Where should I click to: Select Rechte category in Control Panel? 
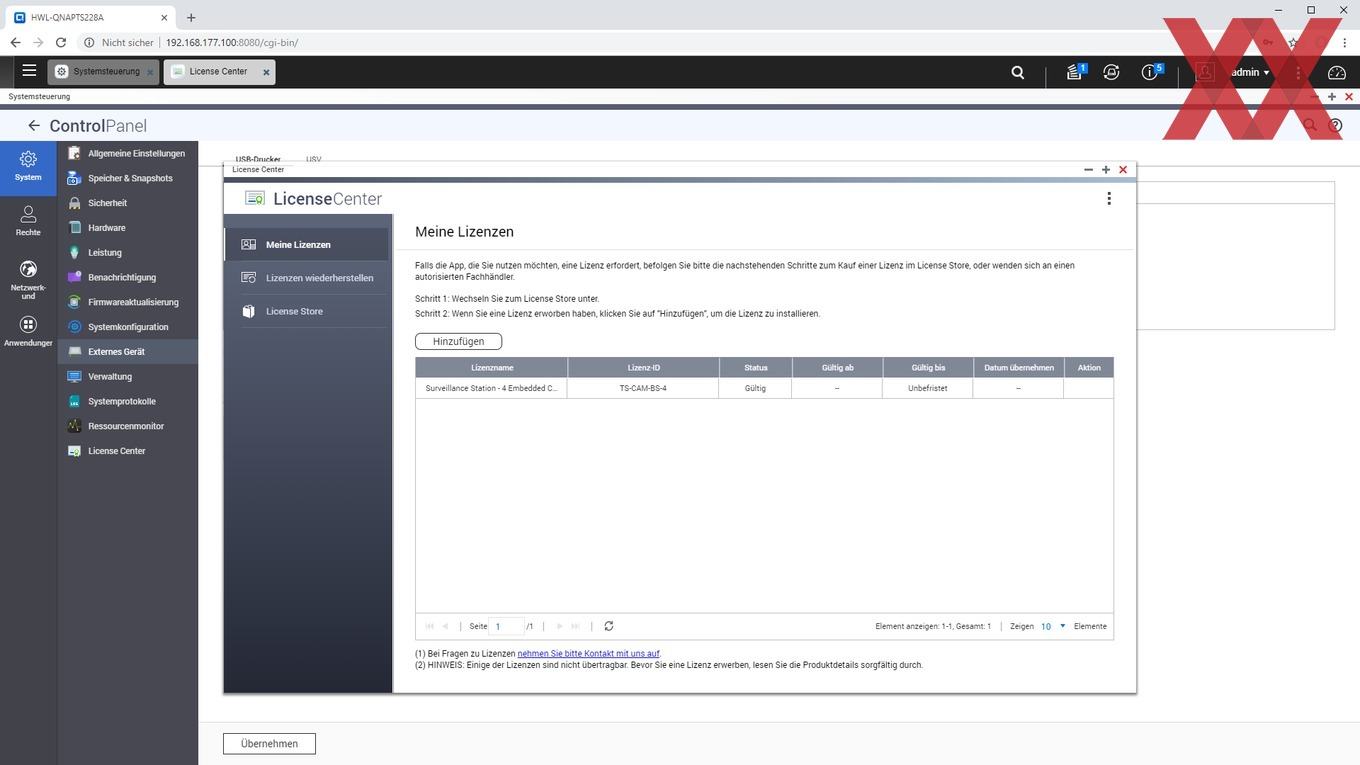(28, 221)
